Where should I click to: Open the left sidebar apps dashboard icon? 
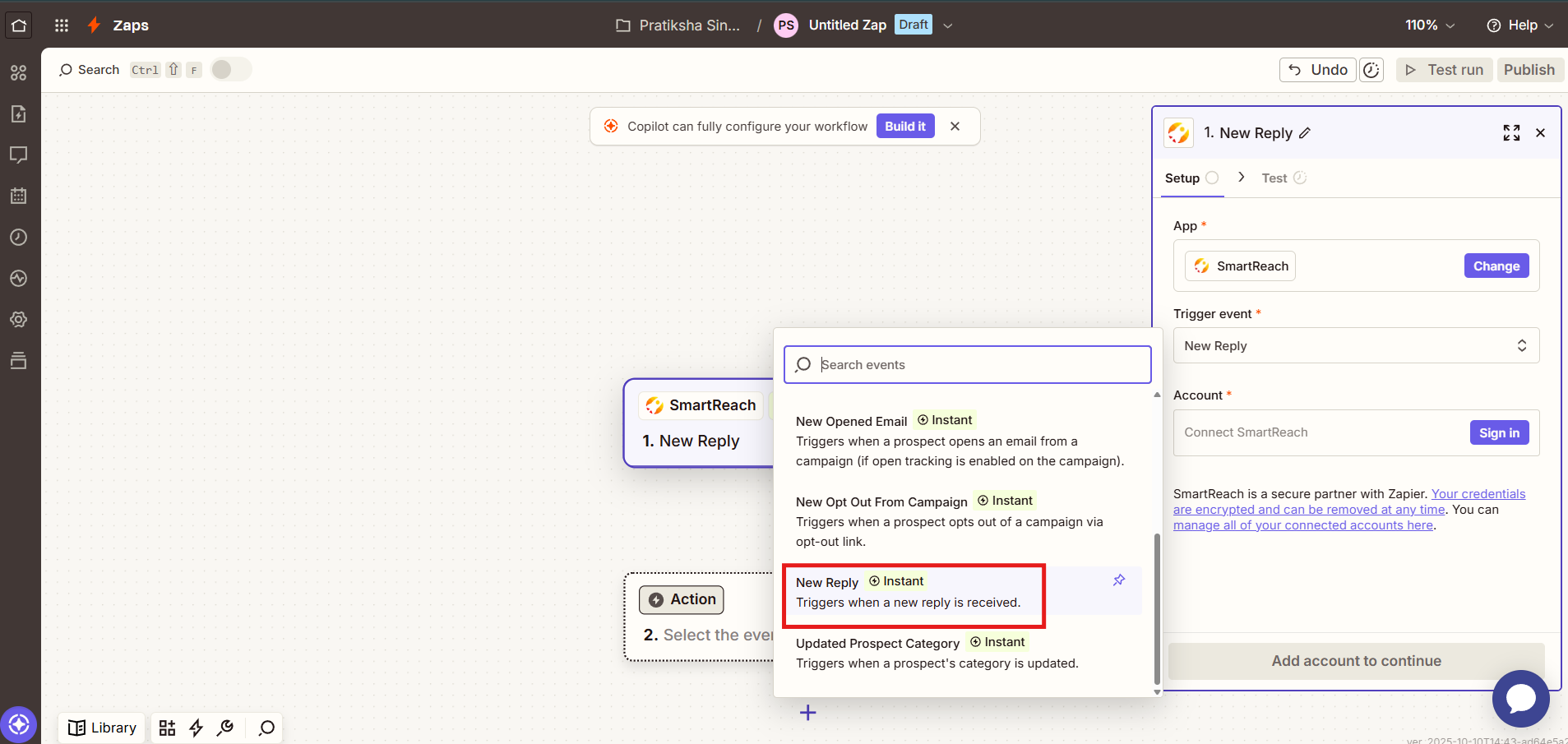tap(19, 73)
